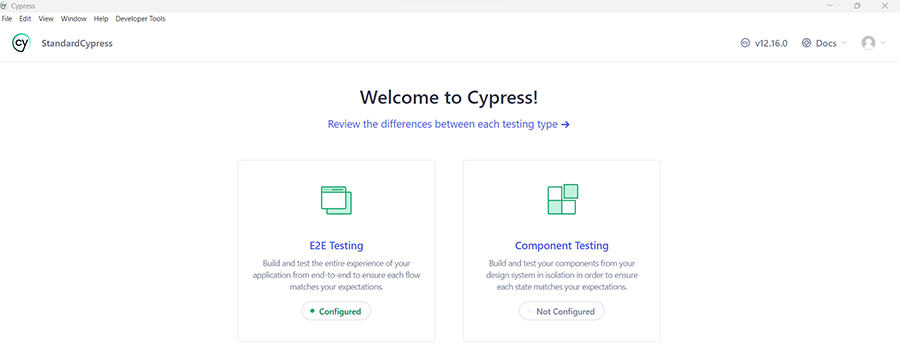Open the Edit menu
The image size is (900, 360).
25,19
